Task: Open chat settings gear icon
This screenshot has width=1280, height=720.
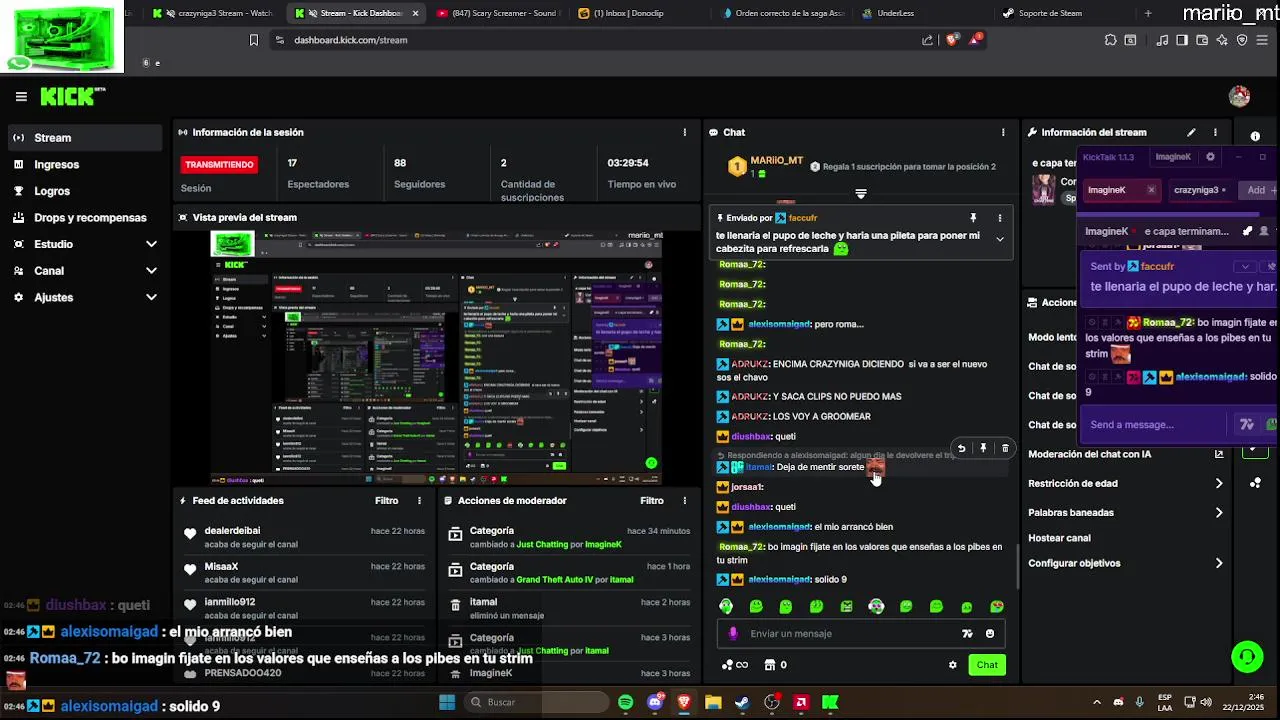Action: (953, 665)
